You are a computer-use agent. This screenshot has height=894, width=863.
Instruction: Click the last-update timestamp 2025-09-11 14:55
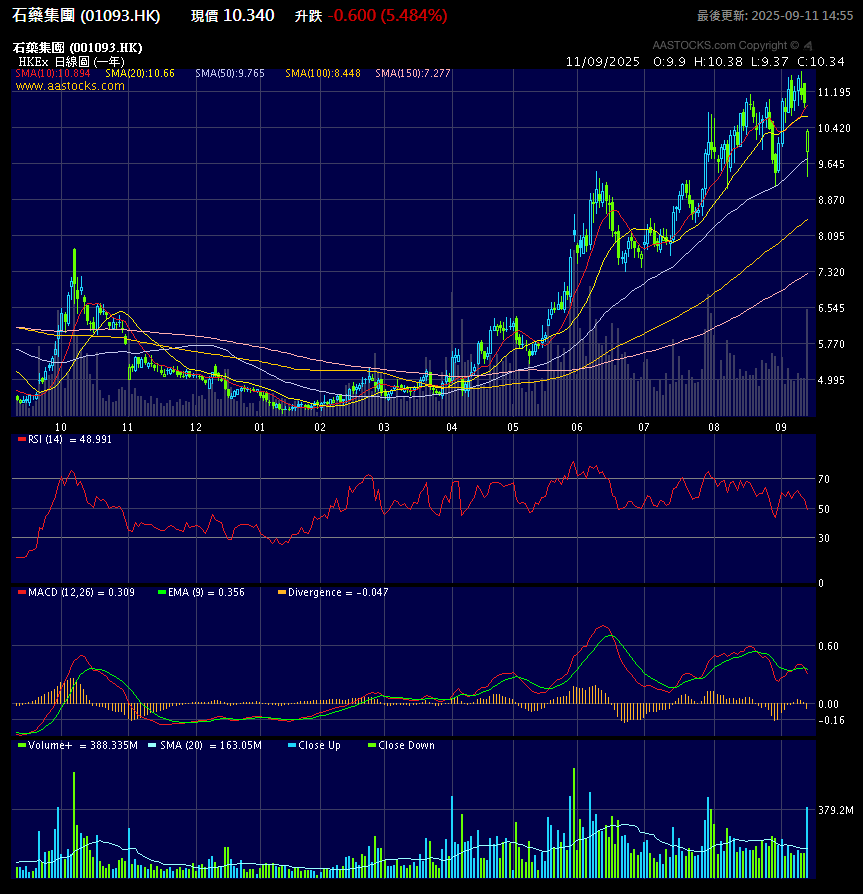click(802, 16)
